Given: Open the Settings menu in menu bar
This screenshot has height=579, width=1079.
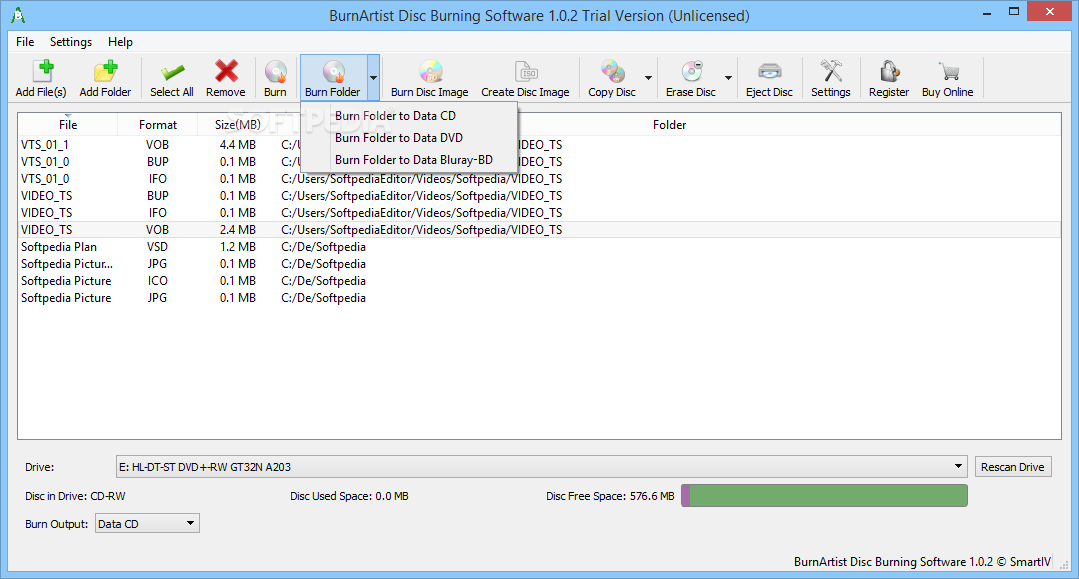Looking at the screenshot, I should (71, 42).
